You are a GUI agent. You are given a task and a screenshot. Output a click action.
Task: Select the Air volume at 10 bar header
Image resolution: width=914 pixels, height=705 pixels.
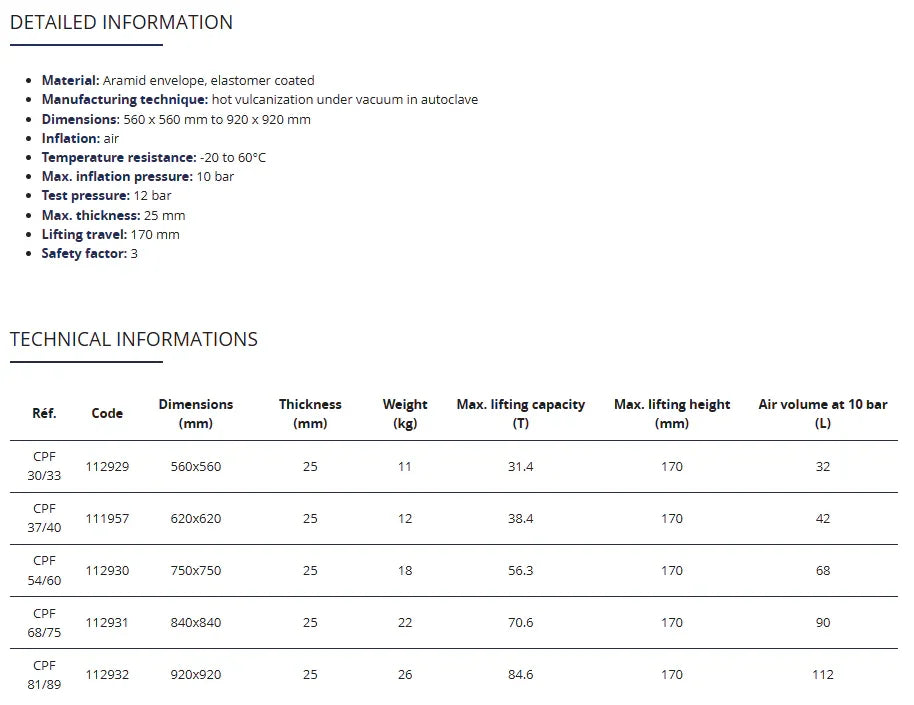tap(822, 413)
